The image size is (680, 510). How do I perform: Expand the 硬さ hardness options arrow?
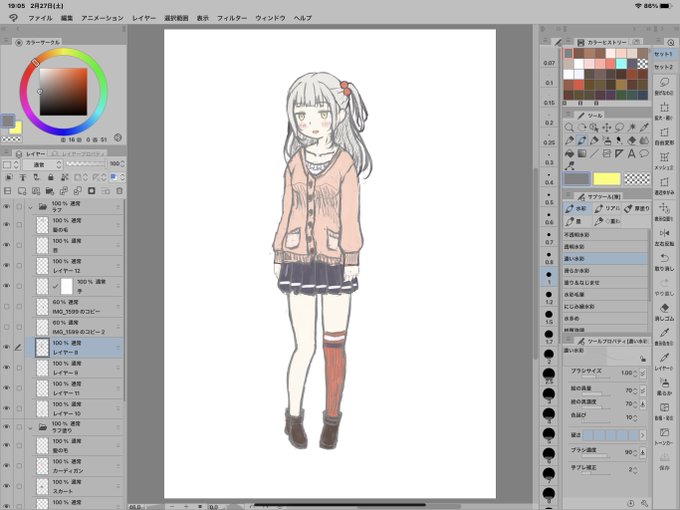(642, 435)
